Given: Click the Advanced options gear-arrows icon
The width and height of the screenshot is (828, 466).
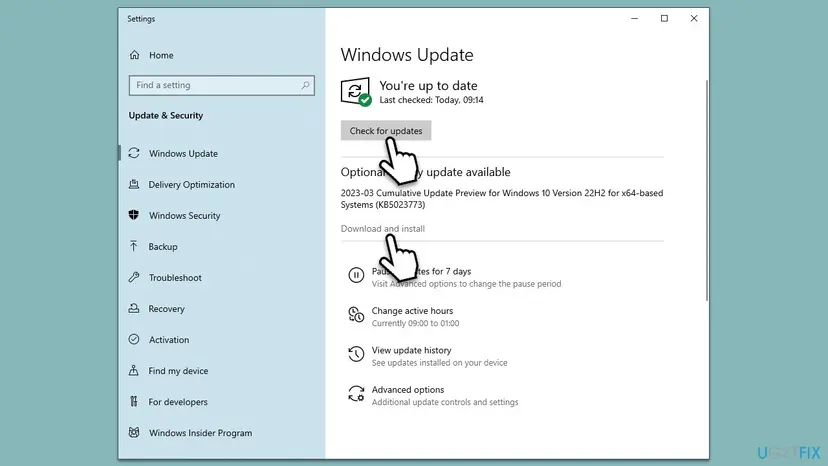Looking at the screenshot, I should point(356,394).
